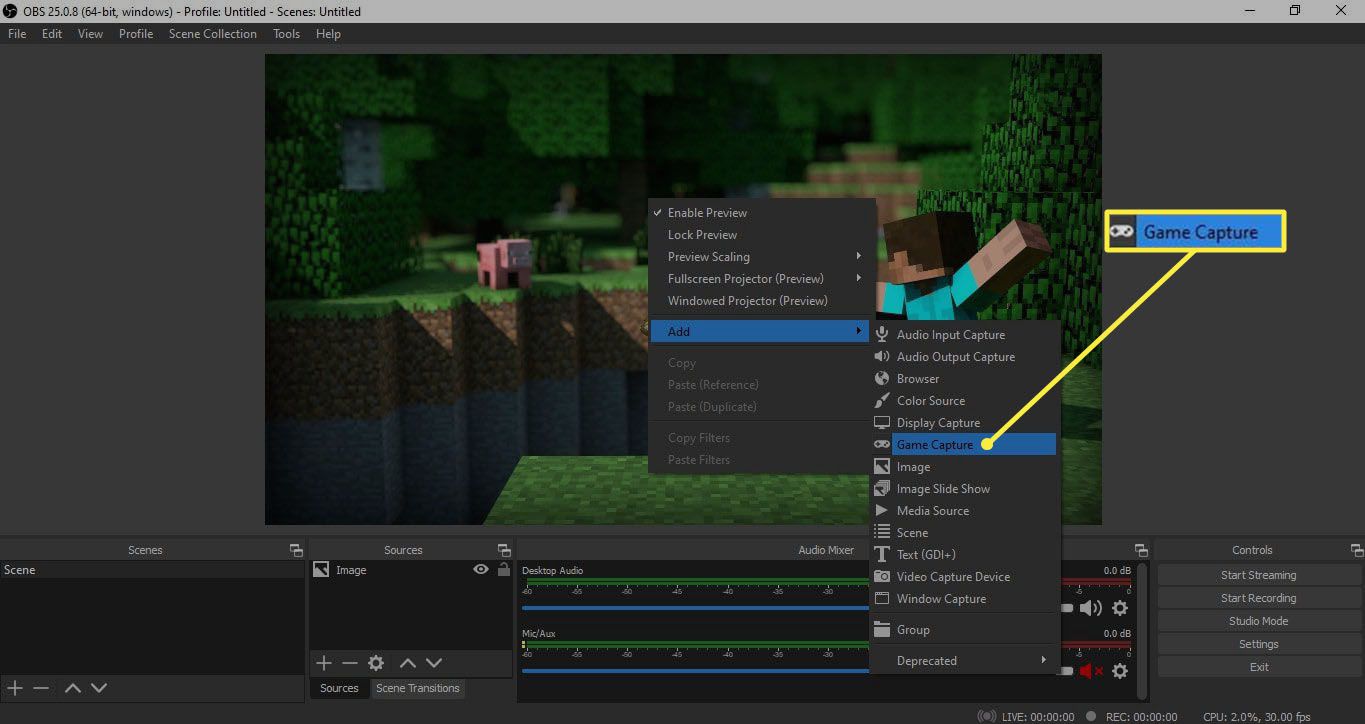Screen dimensions: 1365x724
Task: Click the Audio Mixer vertical scrollbar
Action: tap(1143, 630)
